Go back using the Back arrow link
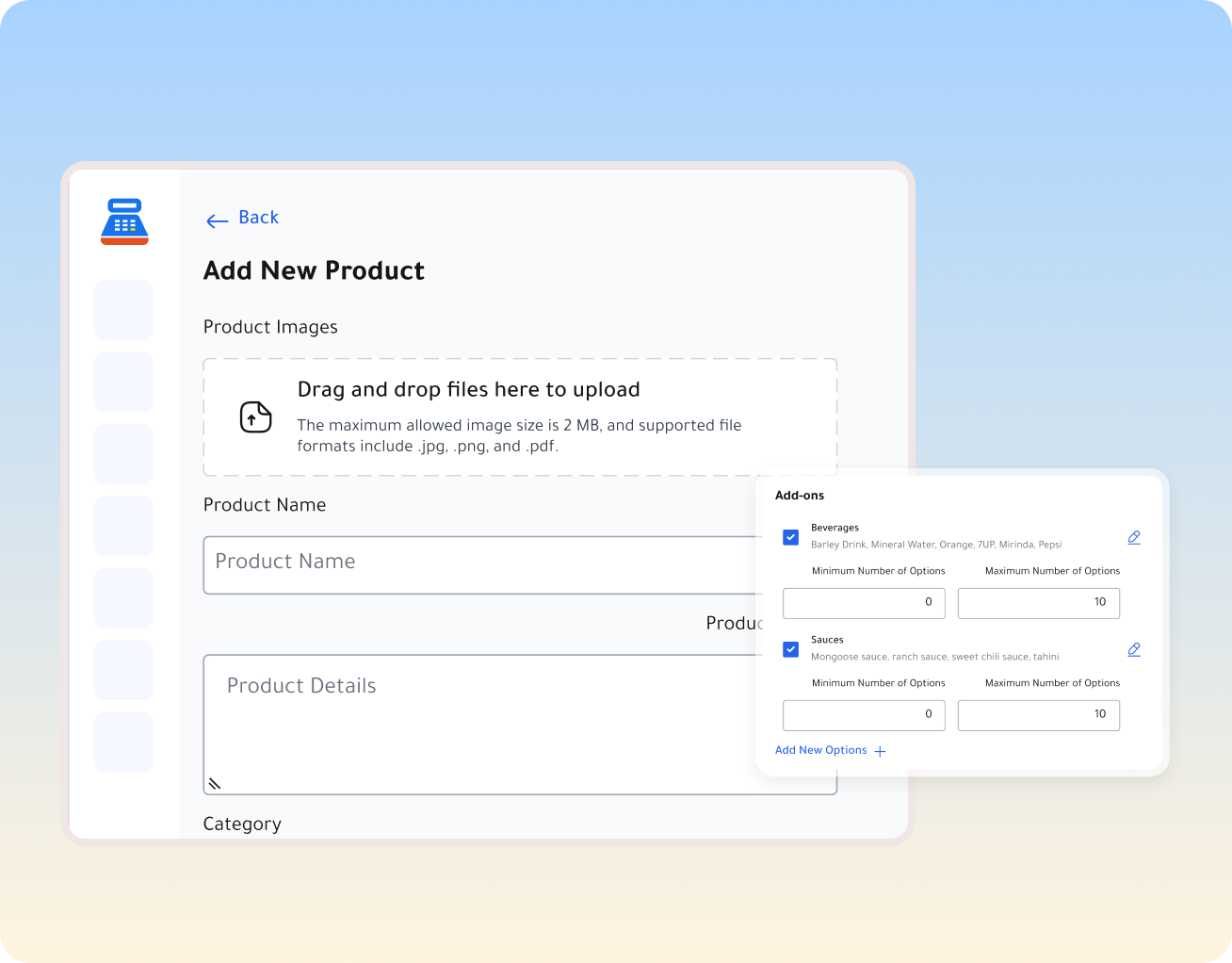The image size is (1232, 963). [x=242, y=219]
